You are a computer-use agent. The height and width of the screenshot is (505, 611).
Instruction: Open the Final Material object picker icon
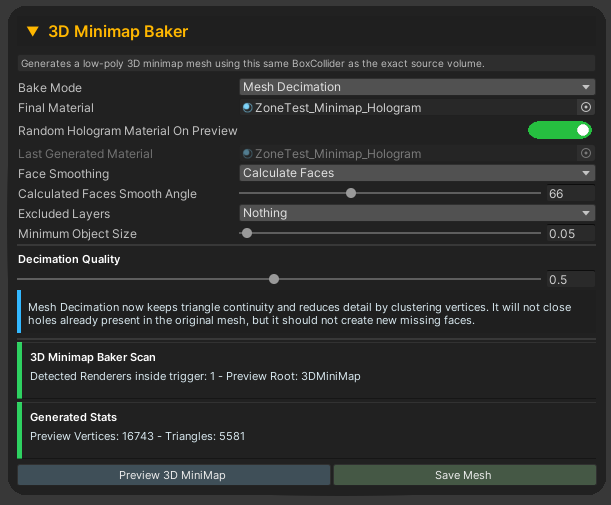(x=586, y=107)
